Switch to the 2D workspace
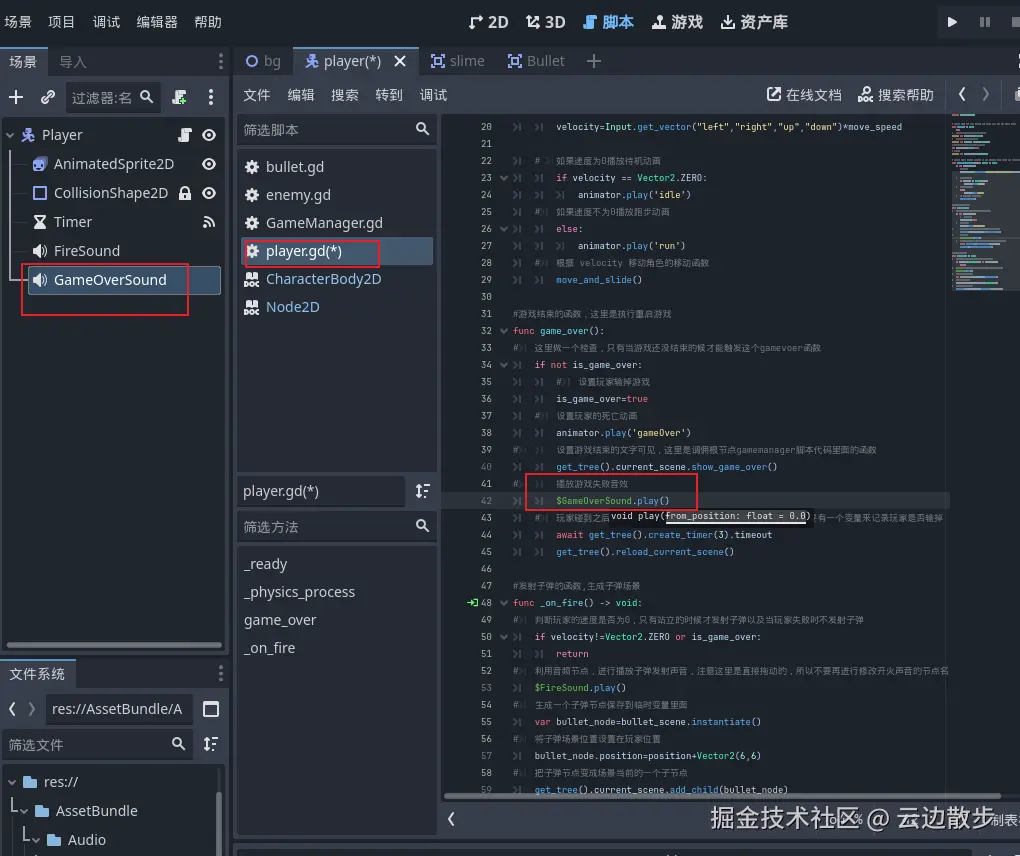The height and width of the screenshot is (856, 1020). tap(489, 22)
